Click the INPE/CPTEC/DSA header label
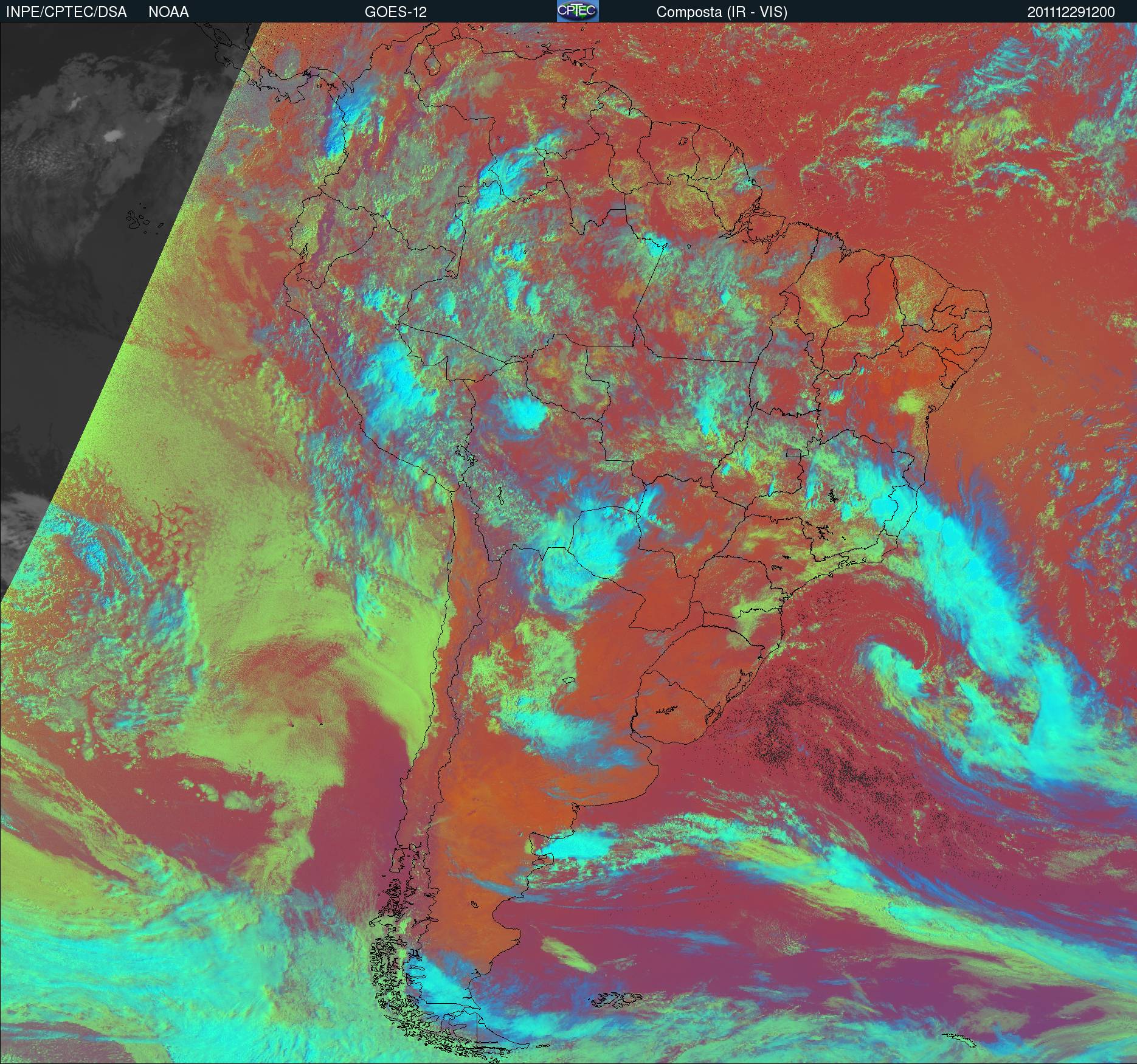 (x=66, y=12)
